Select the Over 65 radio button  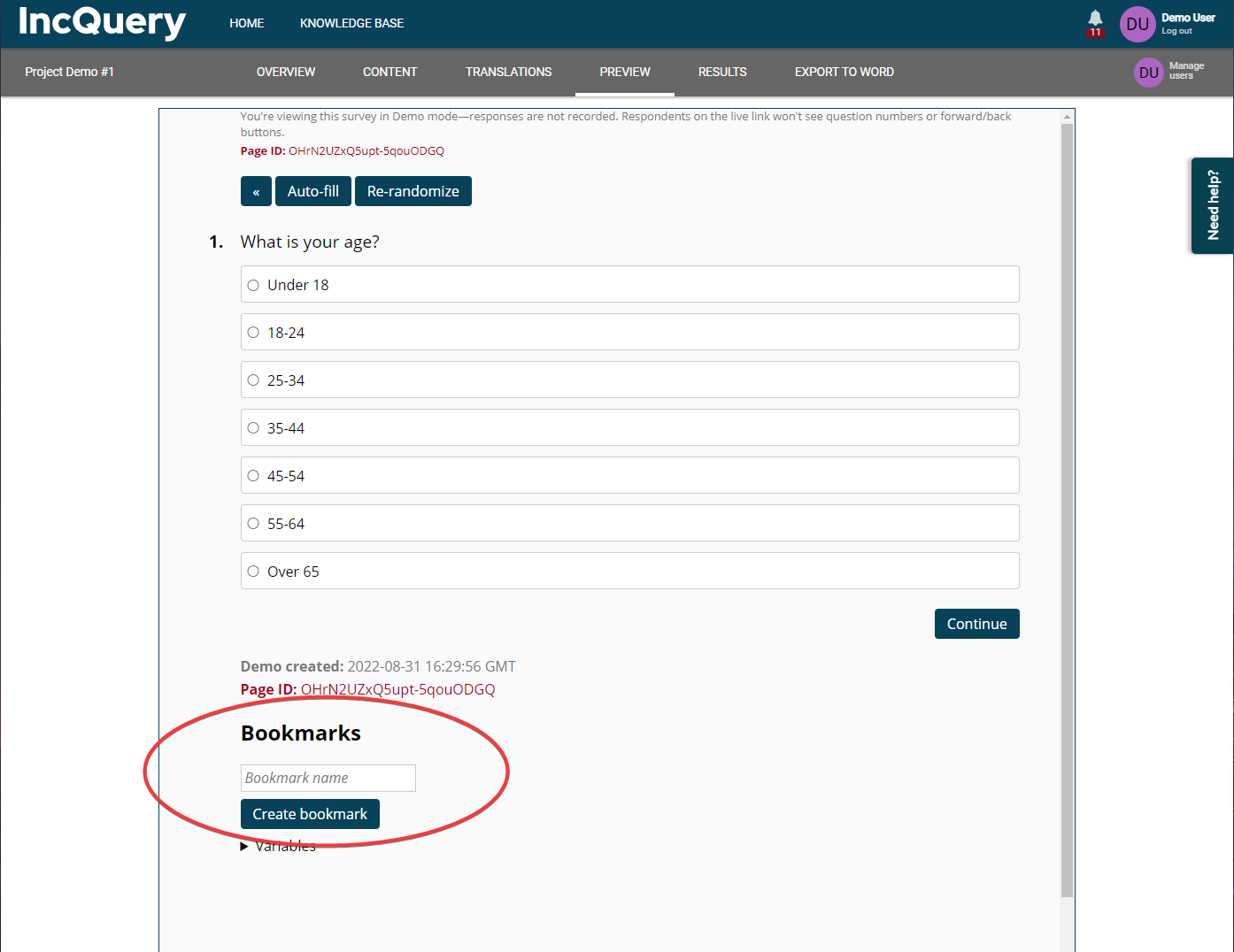pyautogui.click(x=253, y=572)
